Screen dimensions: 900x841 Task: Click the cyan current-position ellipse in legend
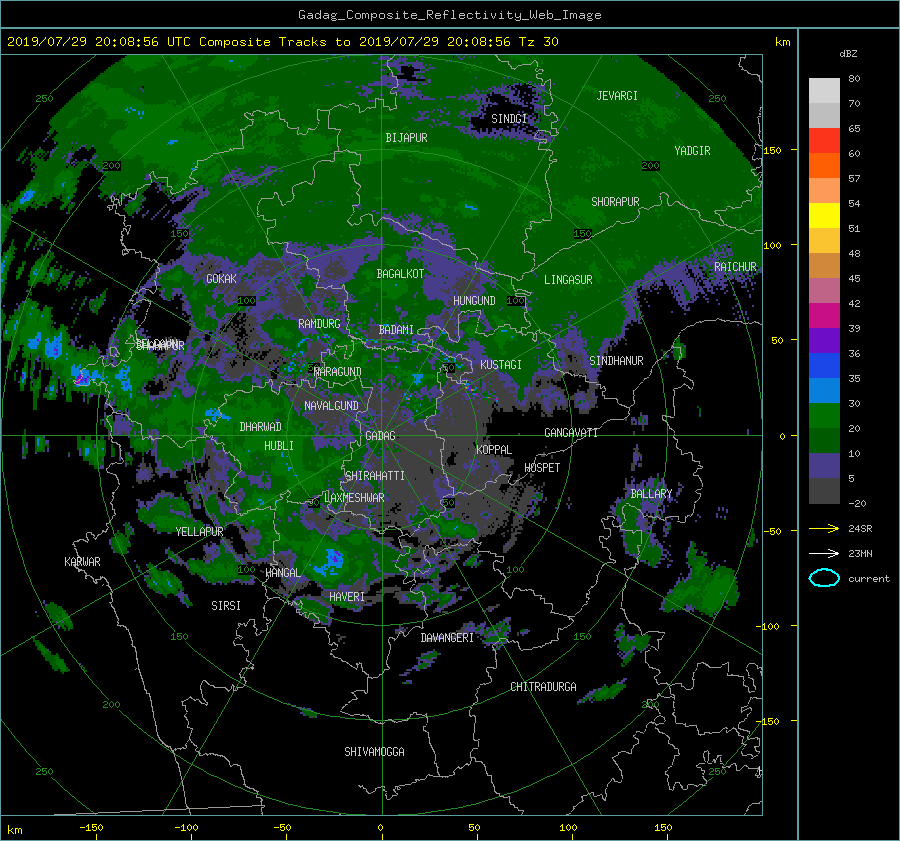click(824, 578)
